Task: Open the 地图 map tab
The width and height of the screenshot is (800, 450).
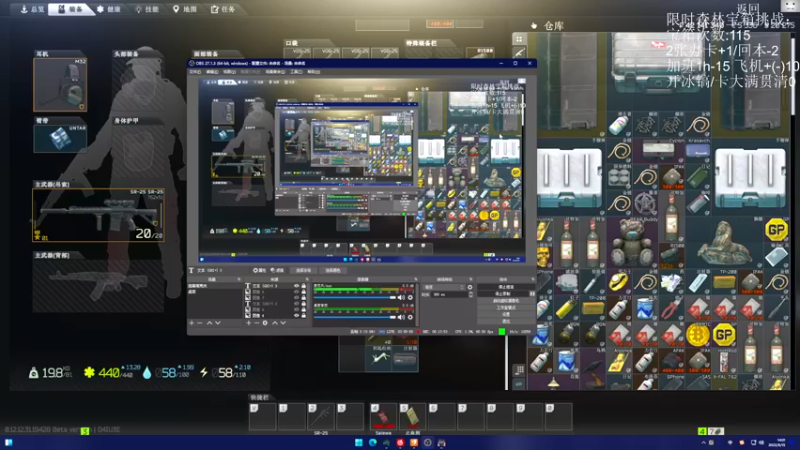Action: pyautogui.click(x=185, y=9)
